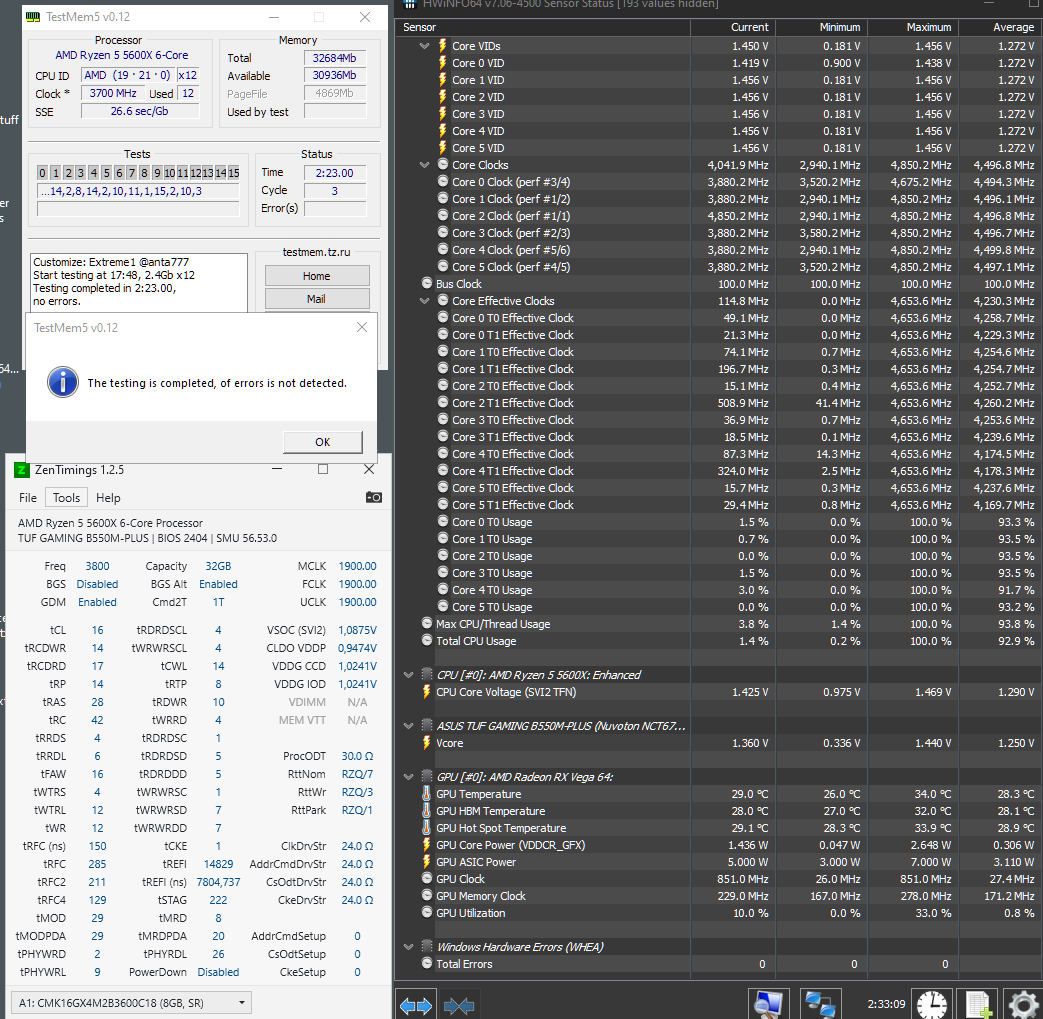Click GPU Core Power lightning icon
This screenshot has height=1019, width=1043.
[x=426, y=844]
